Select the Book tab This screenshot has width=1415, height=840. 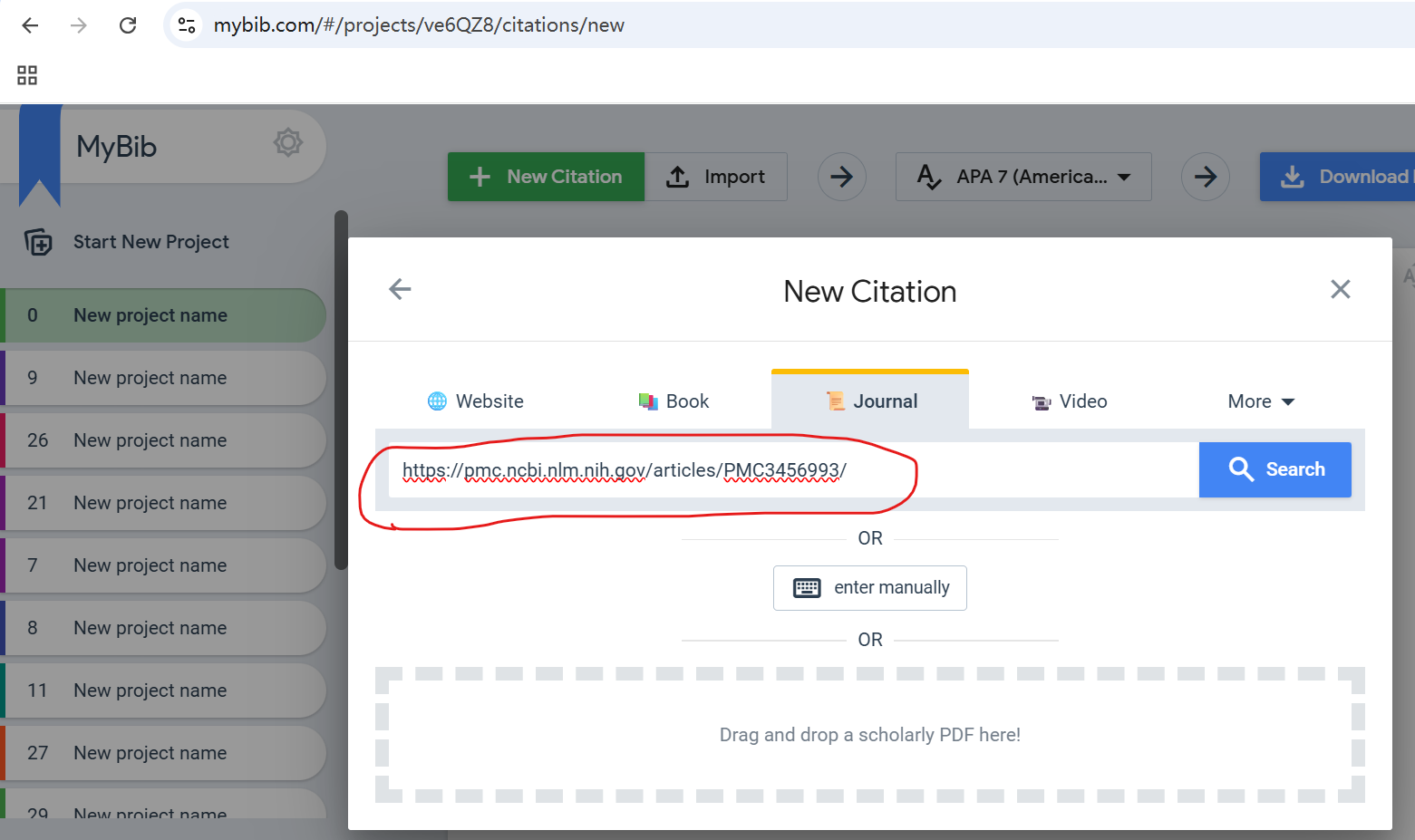(674, 401)
